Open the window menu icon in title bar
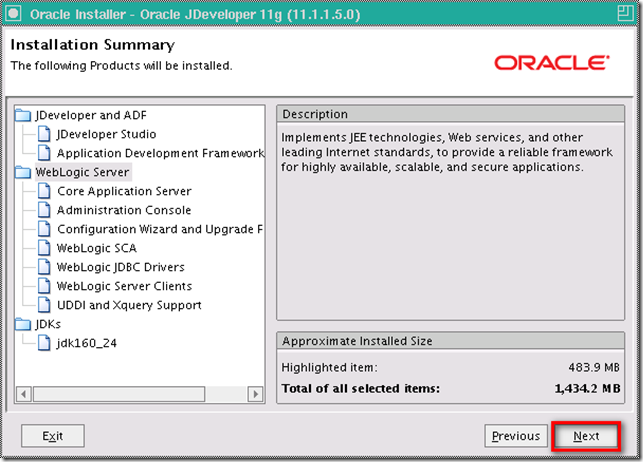This screenshot has height=462, width=643. coord(13,14)
